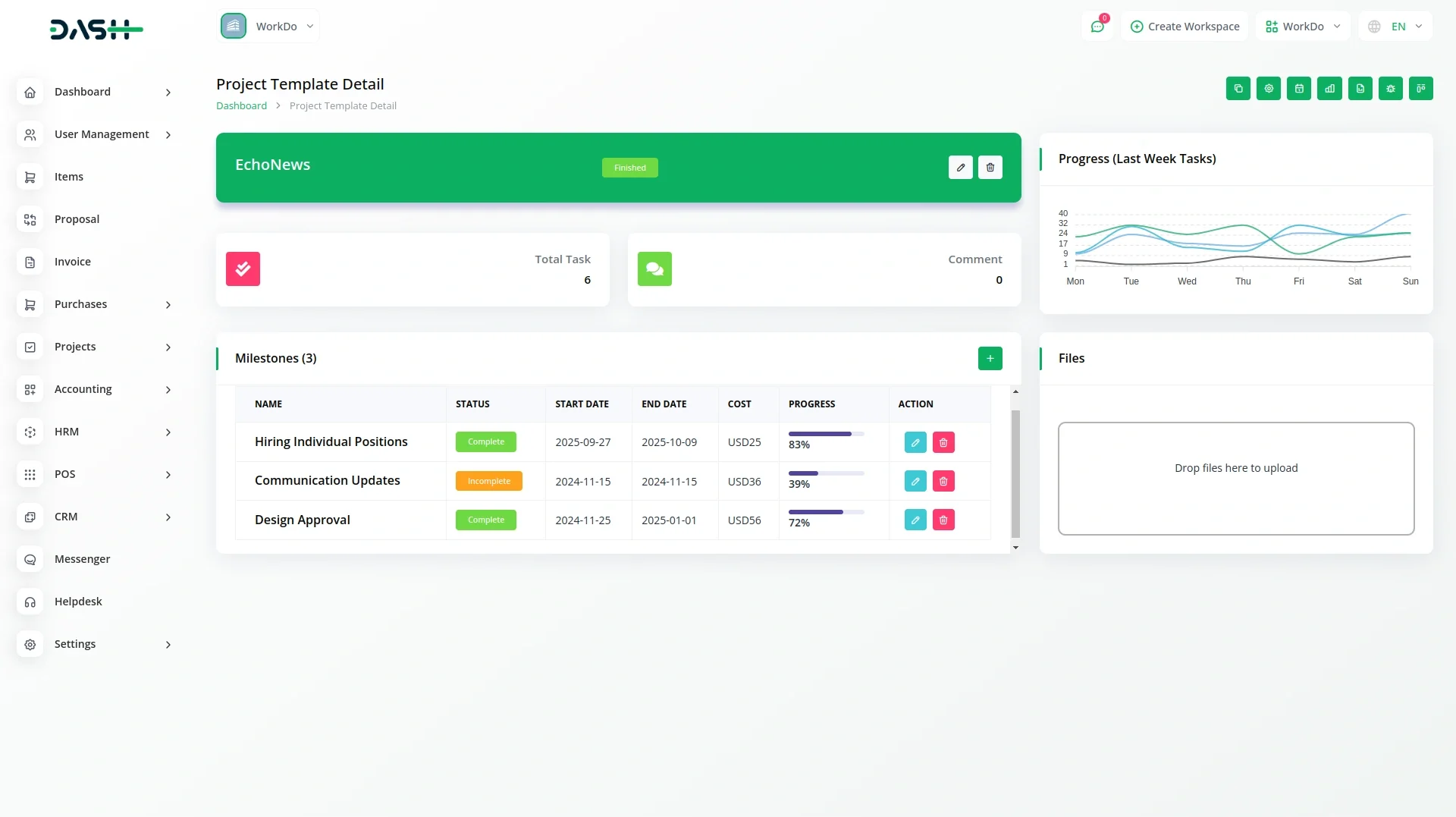Expand the Accounting sidebar menu
This screenshot has height=817, width=1456.
pyautogui.click(x=94, y=389)
